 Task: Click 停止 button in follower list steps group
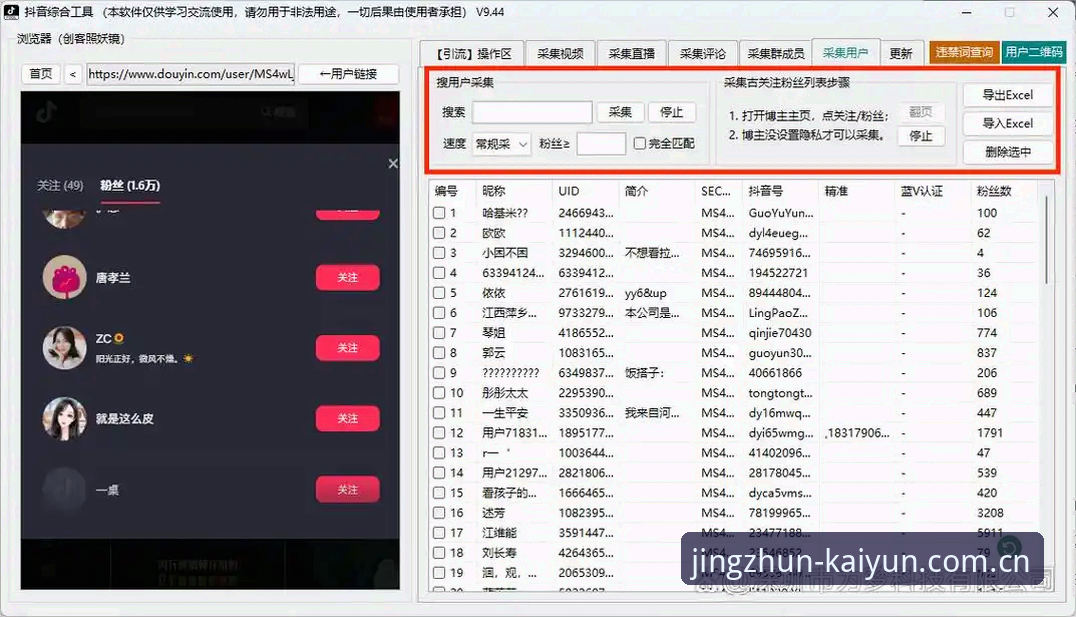920,136
